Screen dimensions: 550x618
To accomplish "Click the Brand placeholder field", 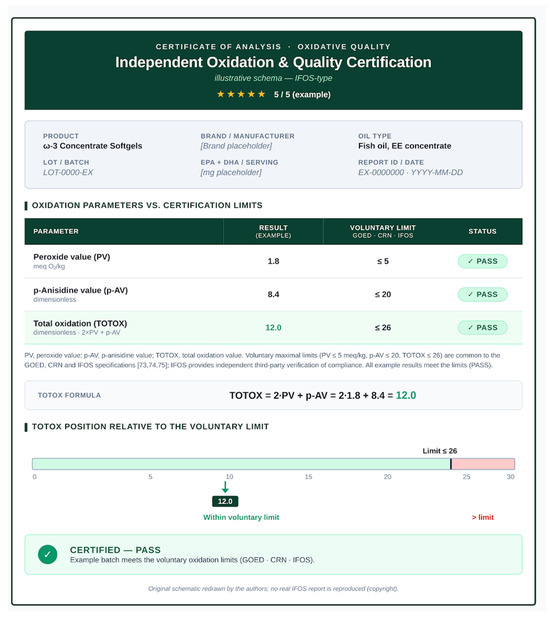I will pyautogui.click(x=236, y=146).
